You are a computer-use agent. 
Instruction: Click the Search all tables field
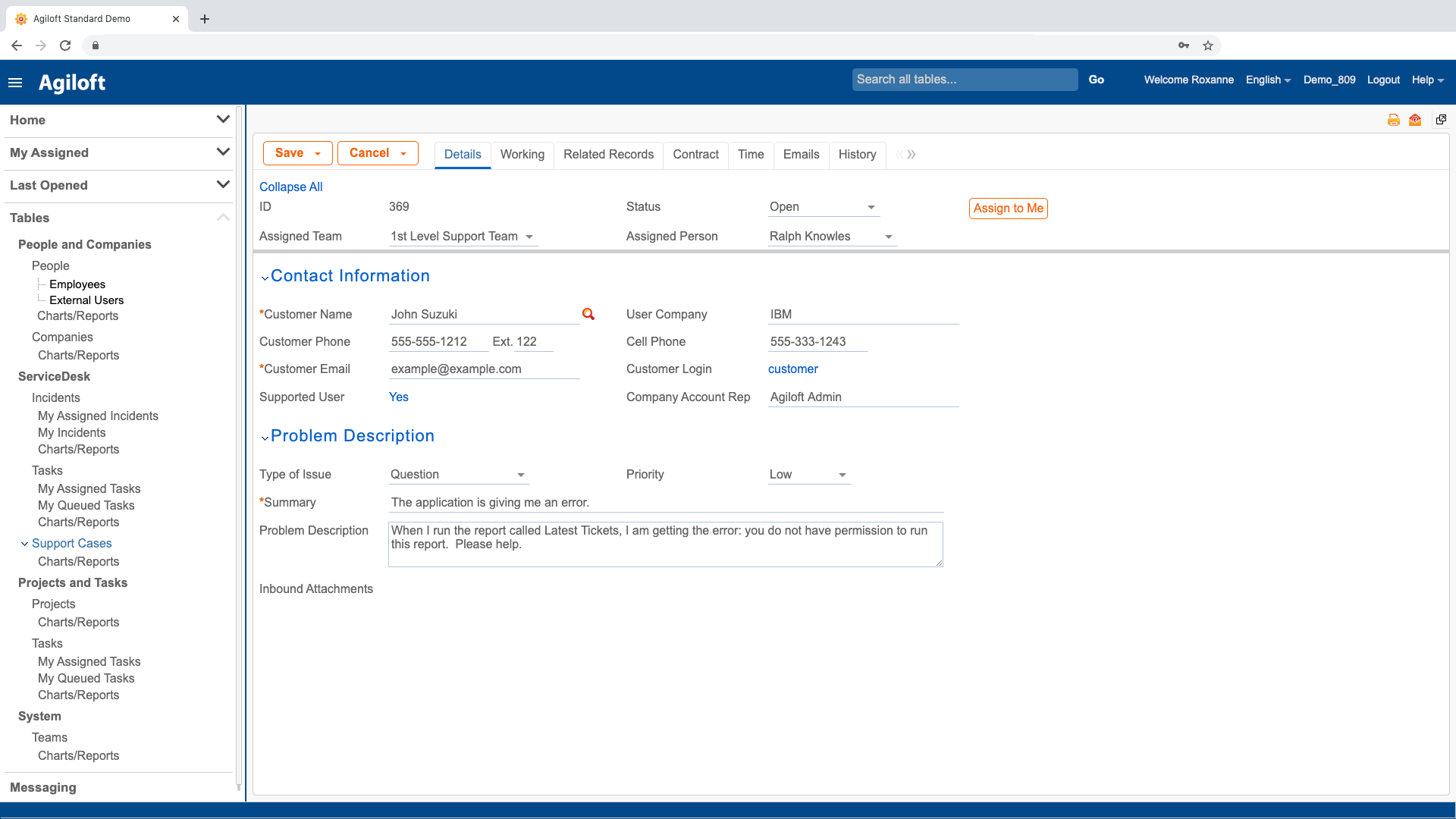pos(964,80)
